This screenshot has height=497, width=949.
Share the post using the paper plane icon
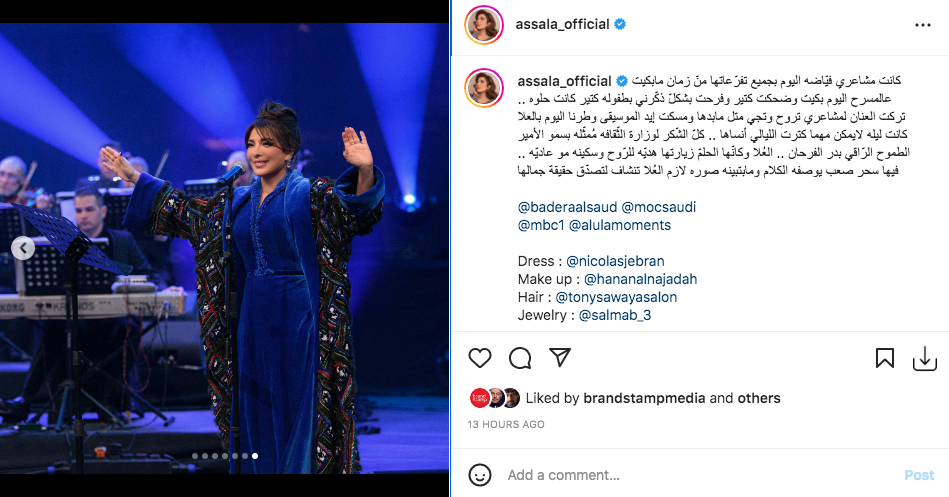point(560,358)
